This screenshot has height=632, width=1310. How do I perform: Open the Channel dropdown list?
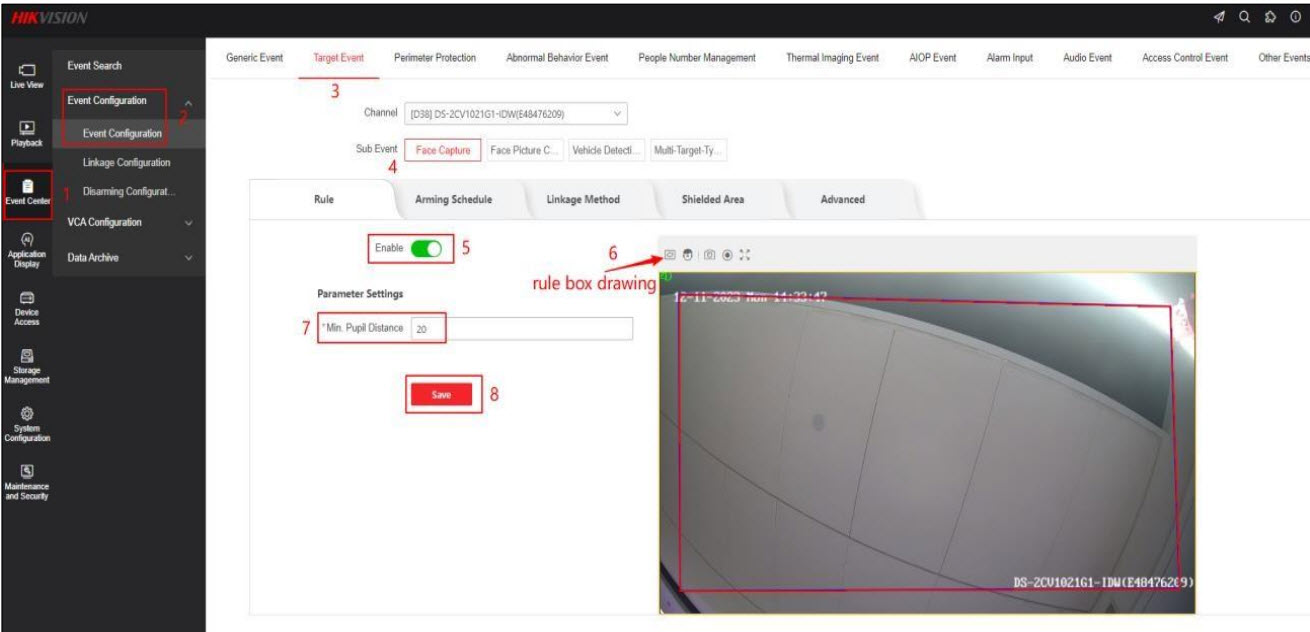(x=515, y=114)
